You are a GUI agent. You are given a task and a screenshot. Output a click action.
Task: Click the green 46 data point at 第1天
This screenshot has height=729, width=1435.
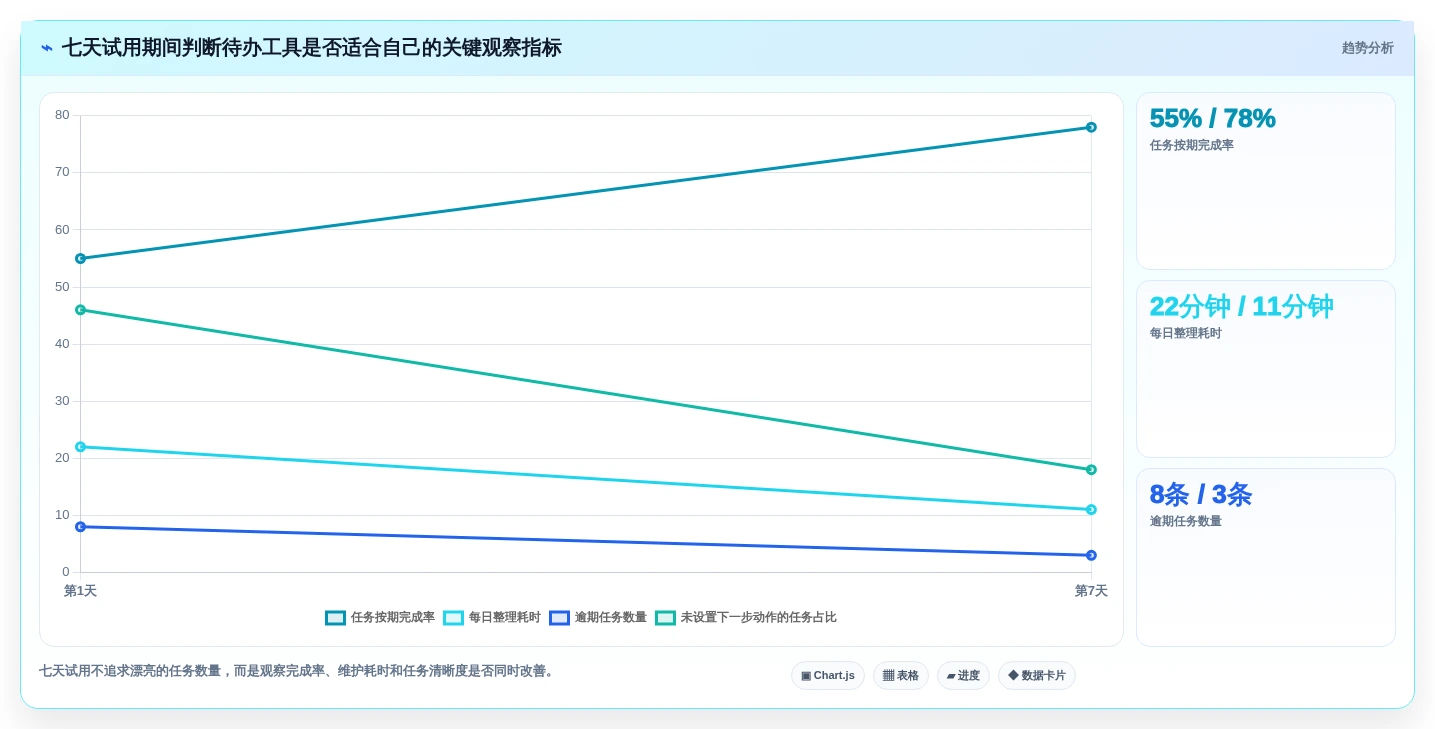coord(81,310)
